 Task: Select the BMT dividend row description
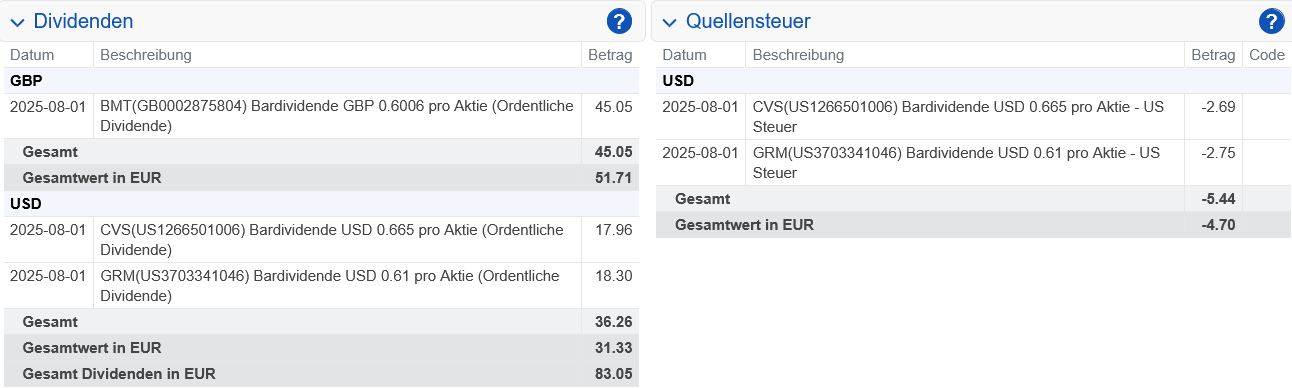click(x=337, y=116)
